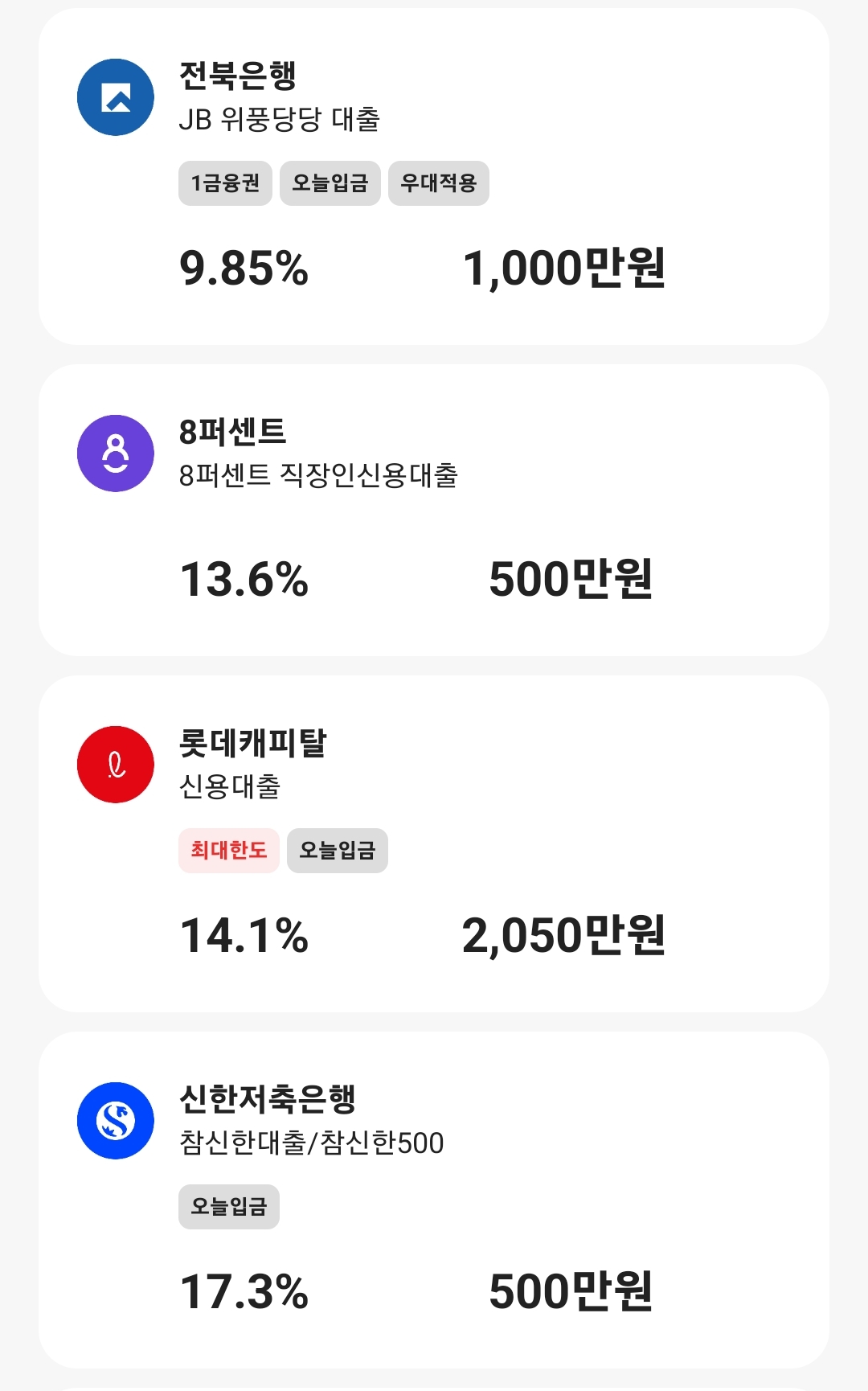Viewport: 868px width, 1391px height.
Task: Select the 17.3% interest rate
Action: [x=244, y=1291]
